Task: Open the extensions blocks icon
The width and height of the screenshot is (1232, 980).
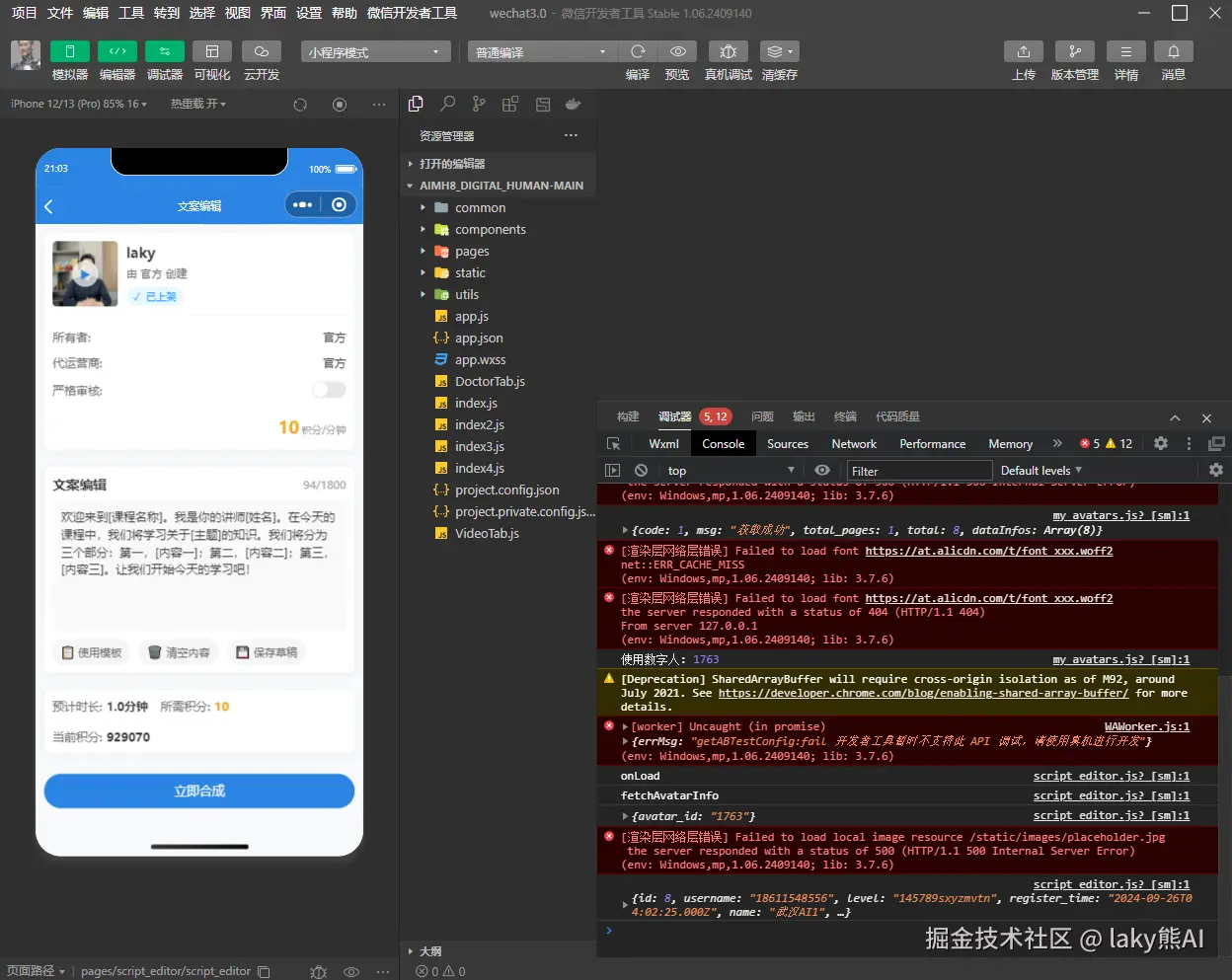Action: [x=510, y=104]
